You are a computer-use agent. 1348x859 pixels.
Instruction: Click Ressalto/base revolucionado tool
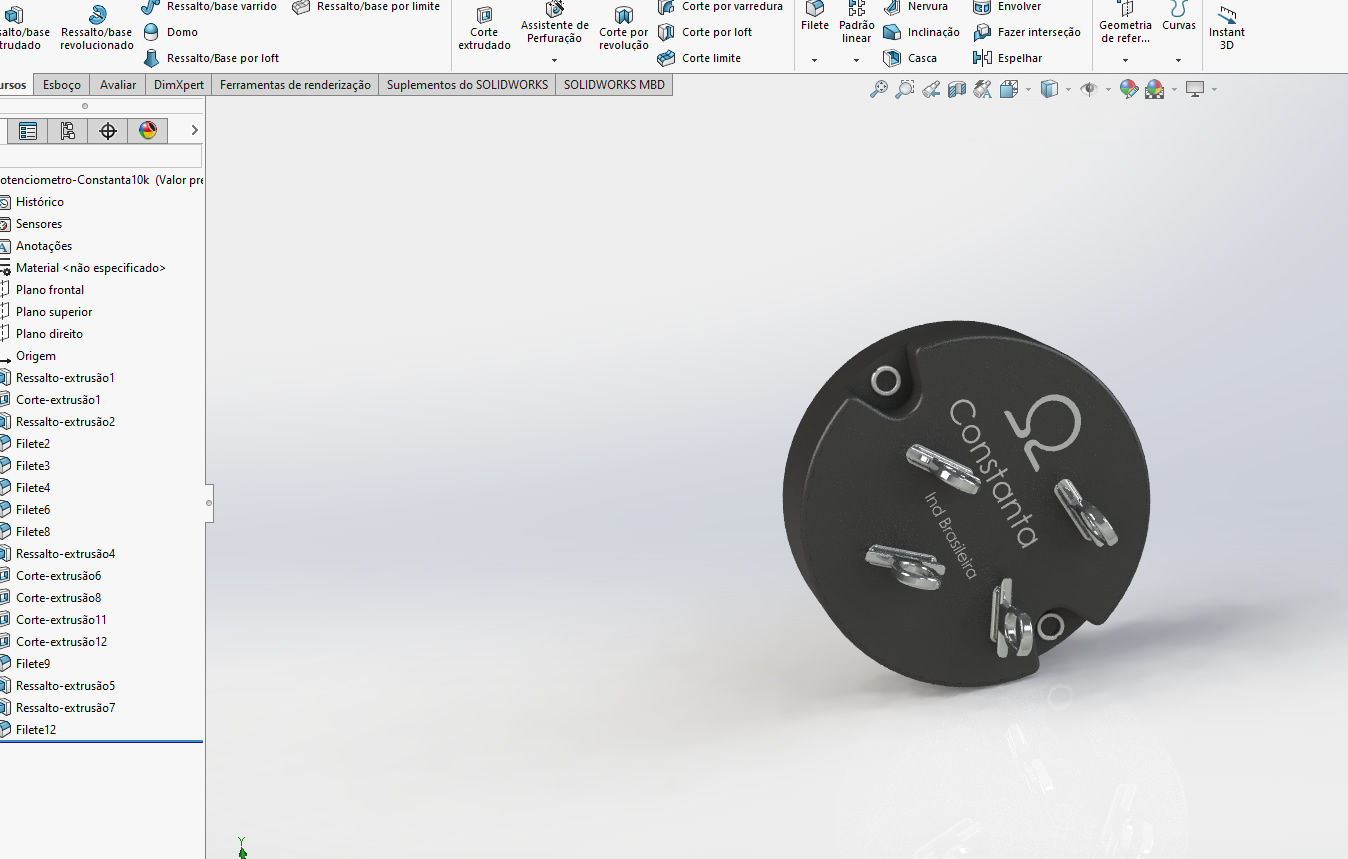click(x=97, y=27)
